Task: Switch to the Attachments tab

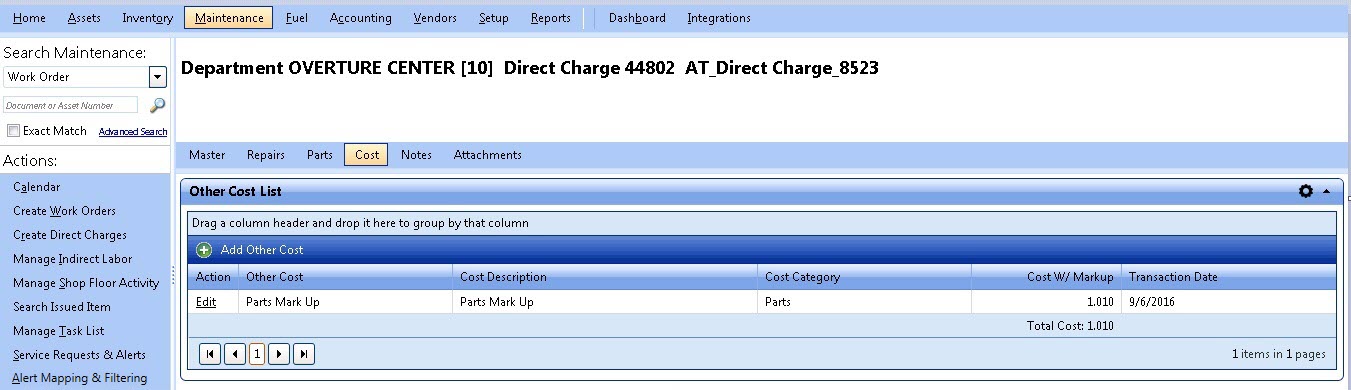Action: coord(488,155)
